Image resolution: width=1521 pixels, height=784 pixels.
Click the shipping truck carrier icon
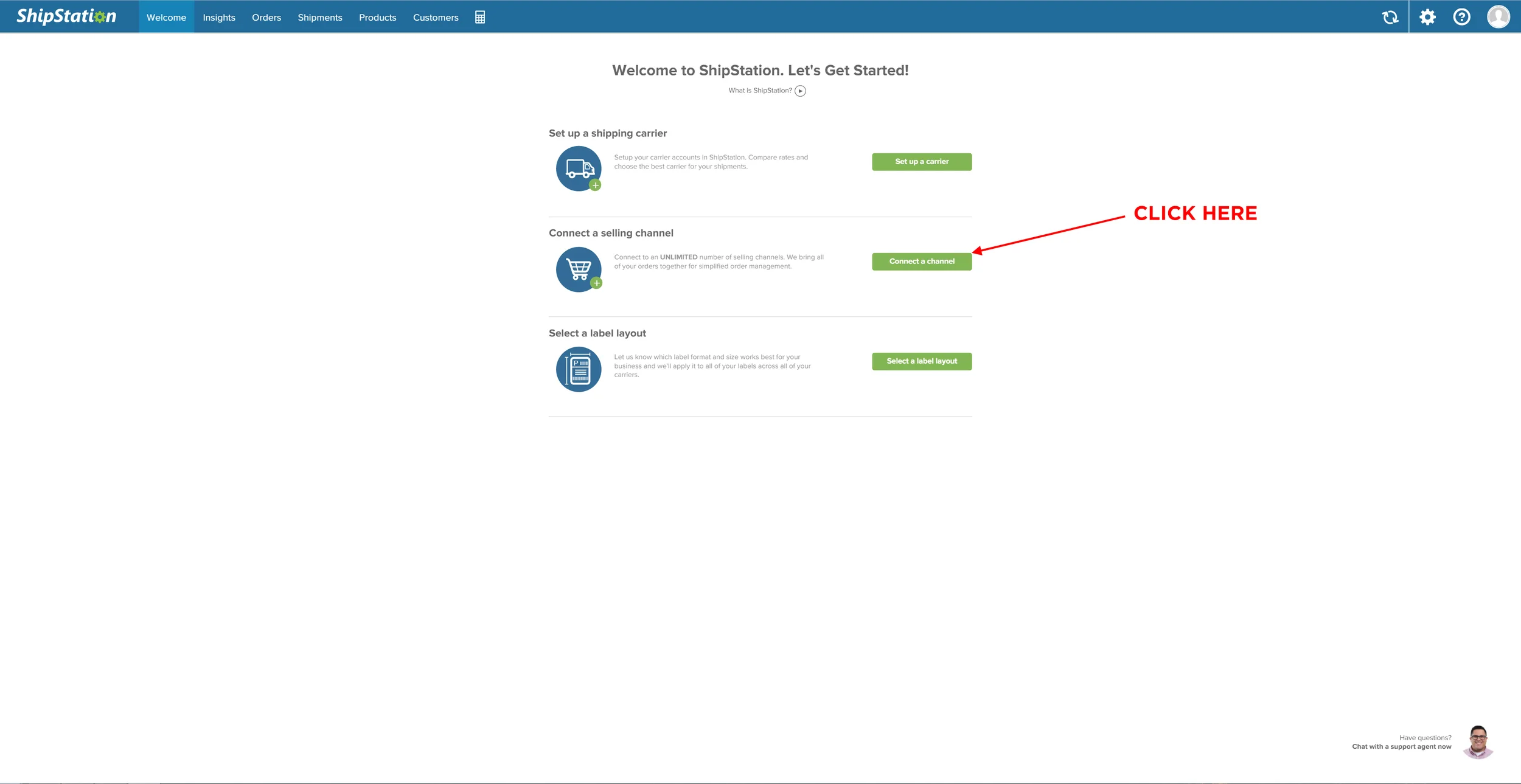click(x=579, y=168)
